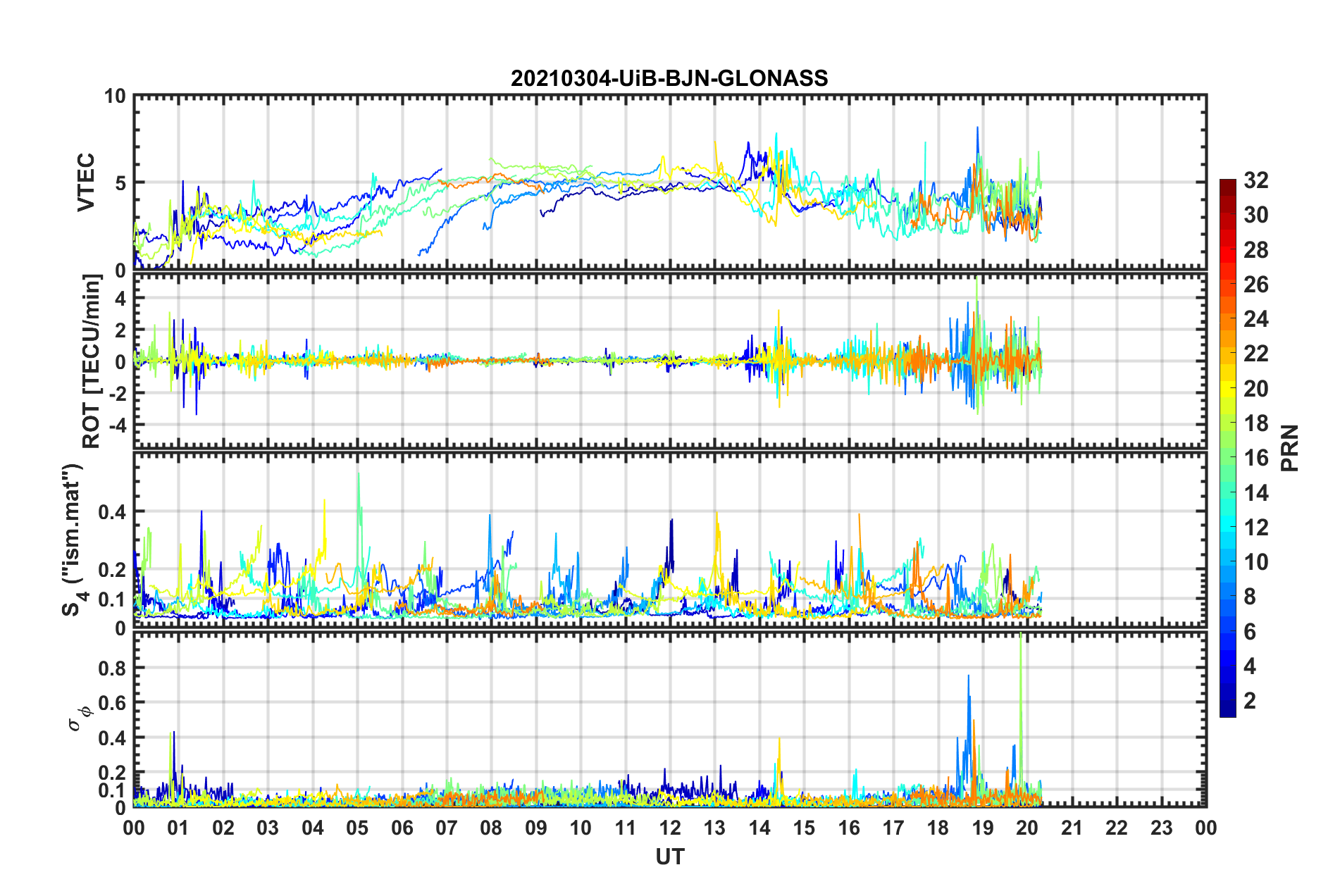The image size is (1340, 896).
Task: Click x-axis tick label 20
Action: pos(1027,828)
